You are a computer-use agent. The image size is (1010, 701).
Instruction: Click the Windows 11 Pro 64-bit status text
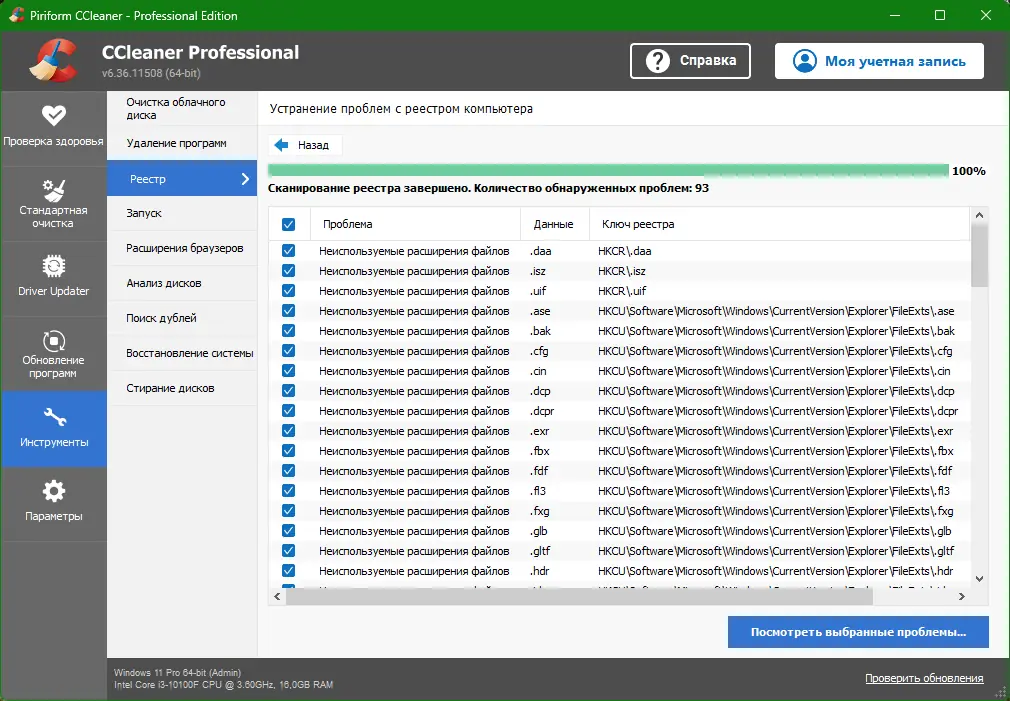tap(178, 673)
